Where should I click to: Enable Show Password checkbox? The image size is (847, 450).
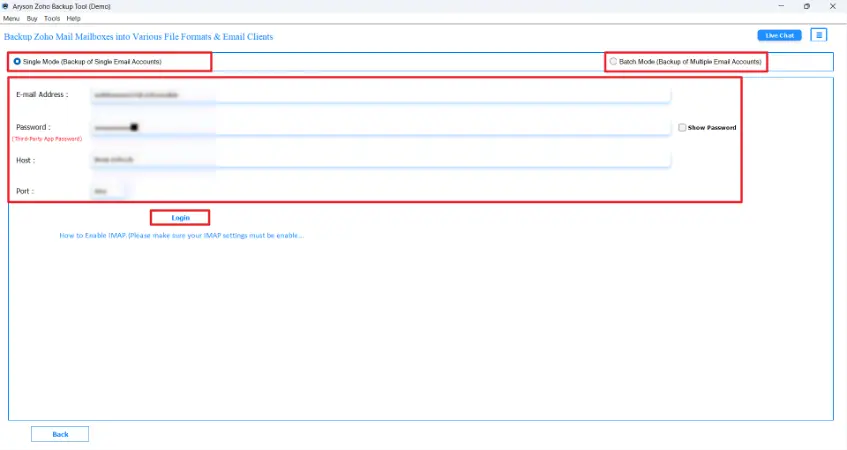pos(682,127)
